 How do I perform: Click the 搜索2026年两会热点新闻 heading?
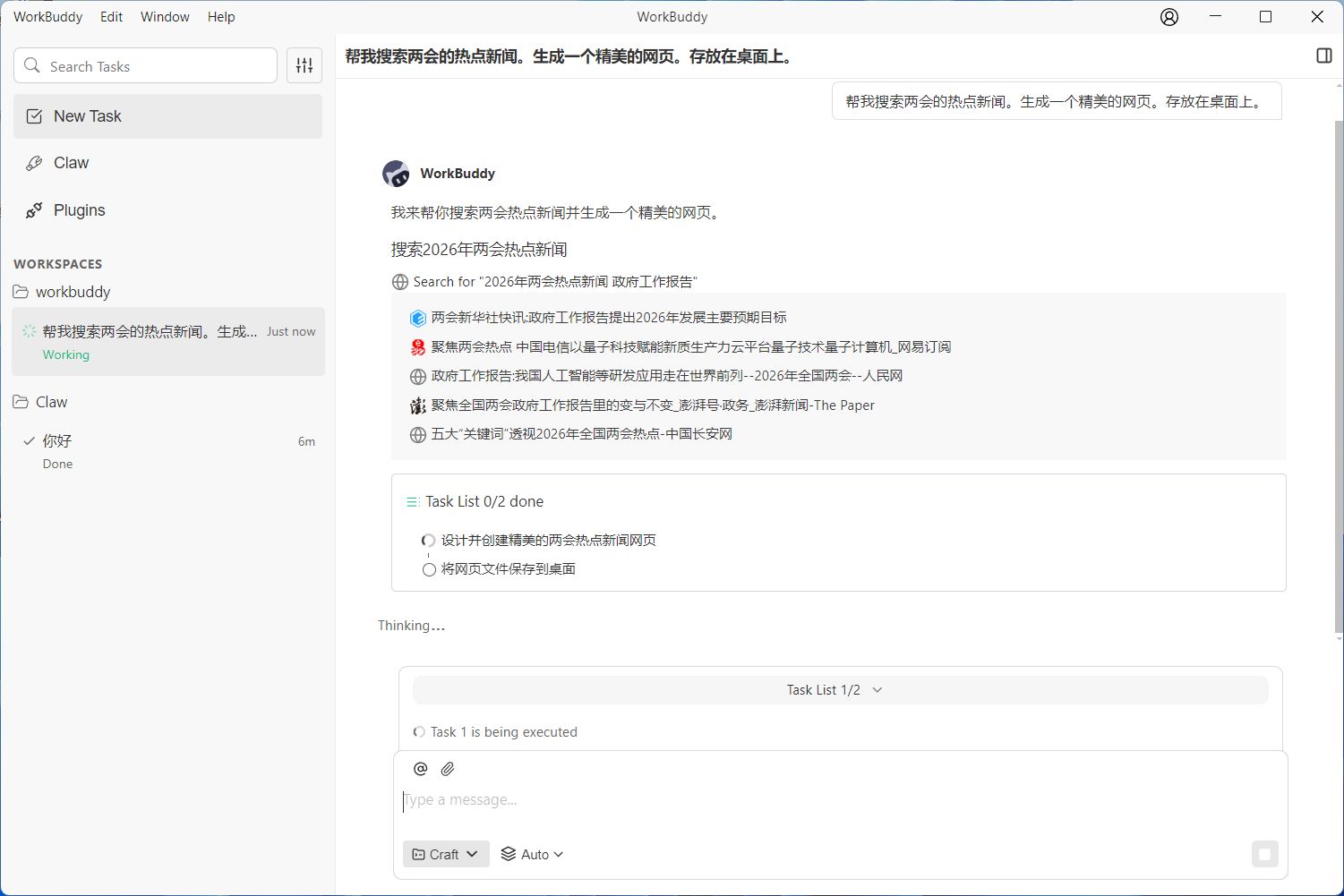click(x=479, y=250)
